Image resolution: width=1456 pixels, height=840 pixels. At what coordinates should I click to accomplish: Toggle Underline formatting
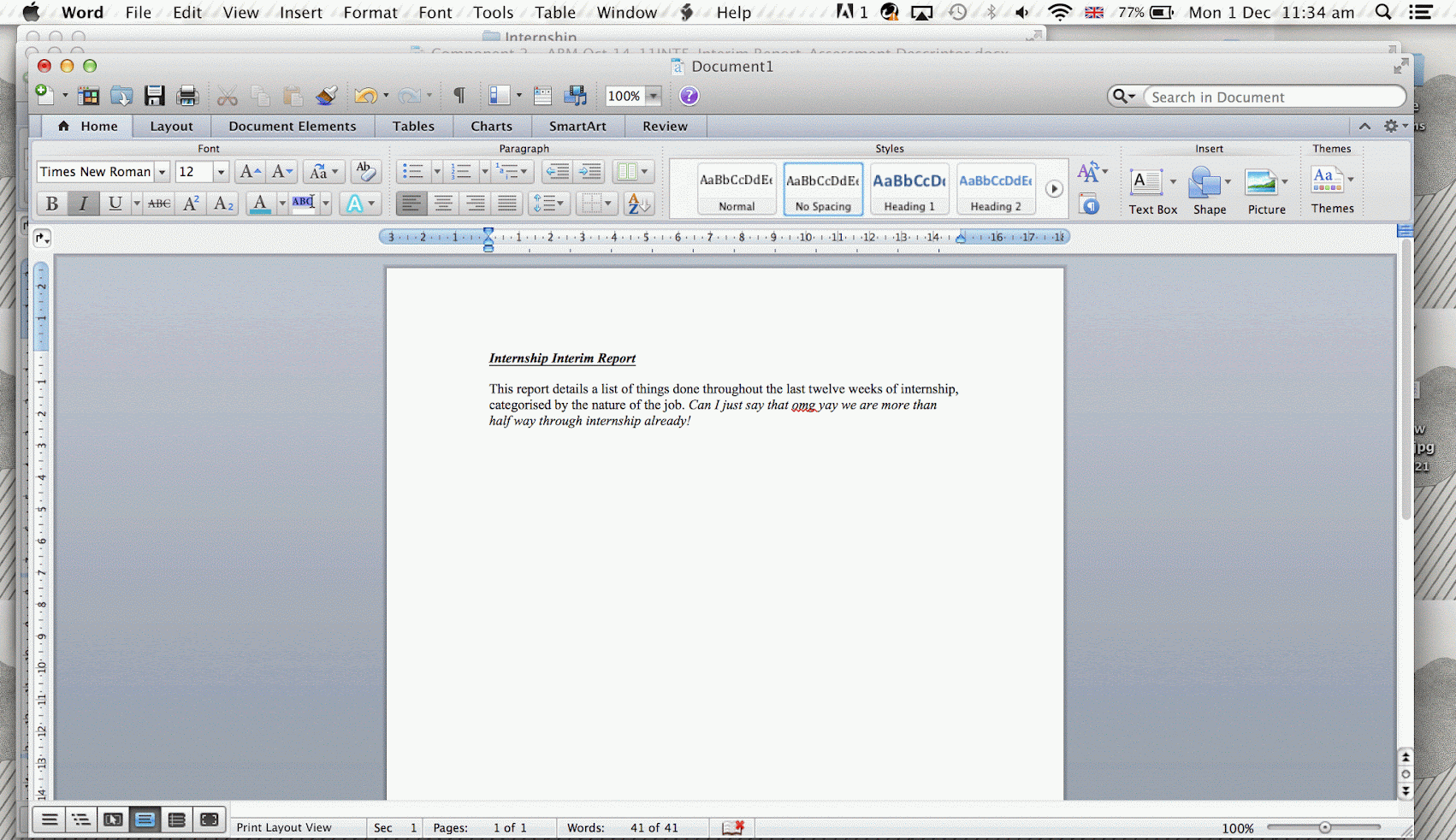(114, 204)
